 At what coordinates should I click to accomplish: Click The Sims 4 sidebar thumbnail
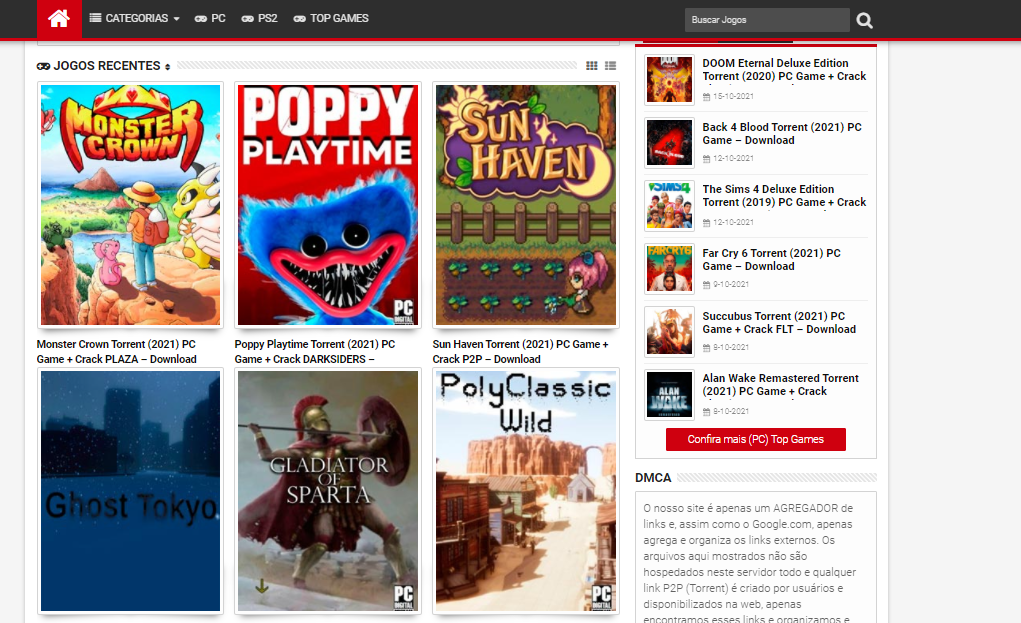[x=669, y=206]
